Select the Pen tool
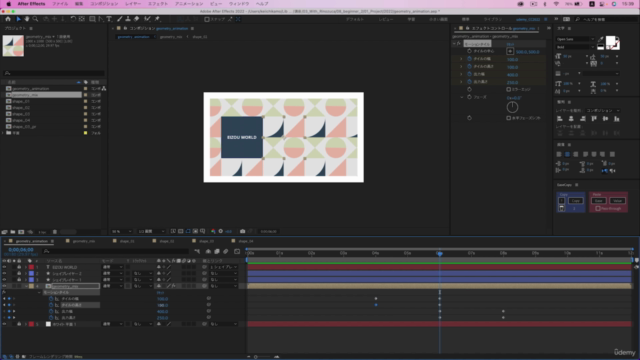 coord(101,19)
